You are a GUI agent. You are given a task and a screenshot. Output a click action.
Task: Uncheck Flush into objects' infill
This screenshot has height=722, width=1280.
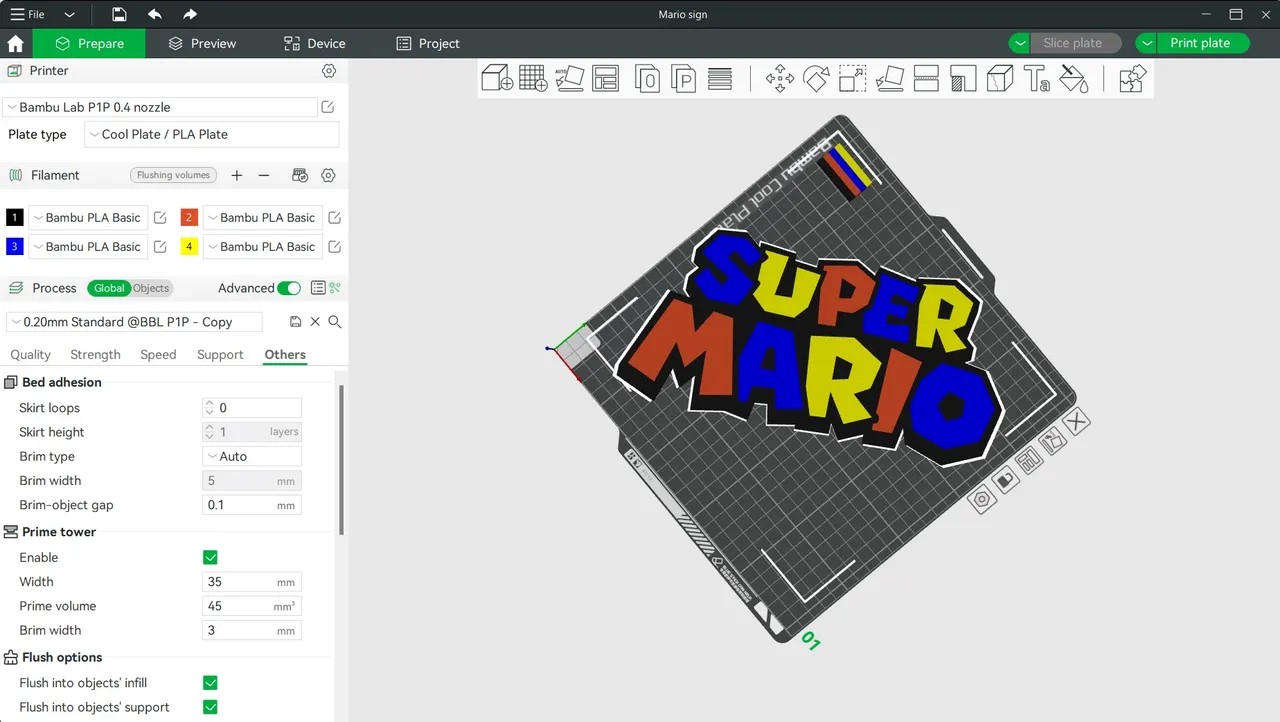(x=211, y=682)
